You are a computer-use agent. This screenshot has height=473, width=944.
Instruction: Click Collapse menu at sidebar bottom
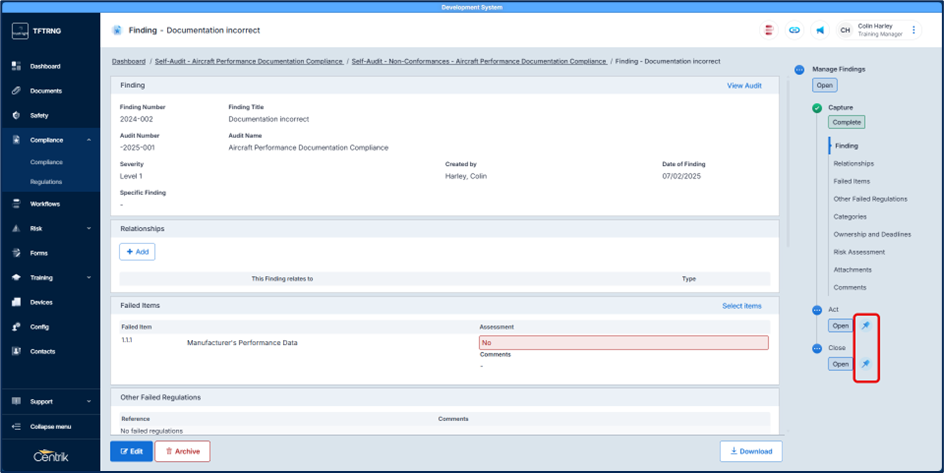[x=50, y=426]
